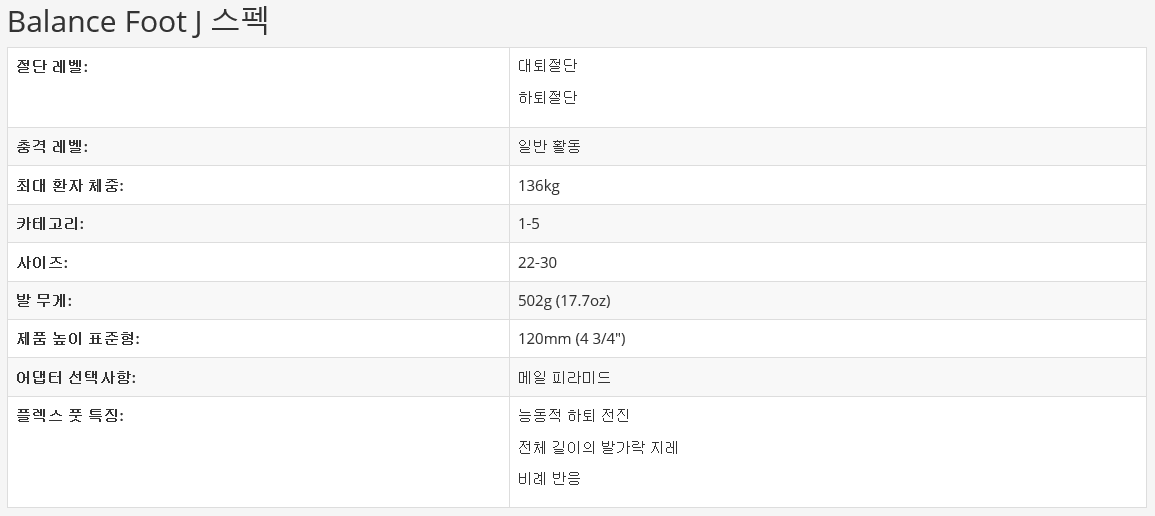The height and width of the screenshot is (516, 1155).
Task: Select the "하퇴절단" value text
Action: [547, 98]
